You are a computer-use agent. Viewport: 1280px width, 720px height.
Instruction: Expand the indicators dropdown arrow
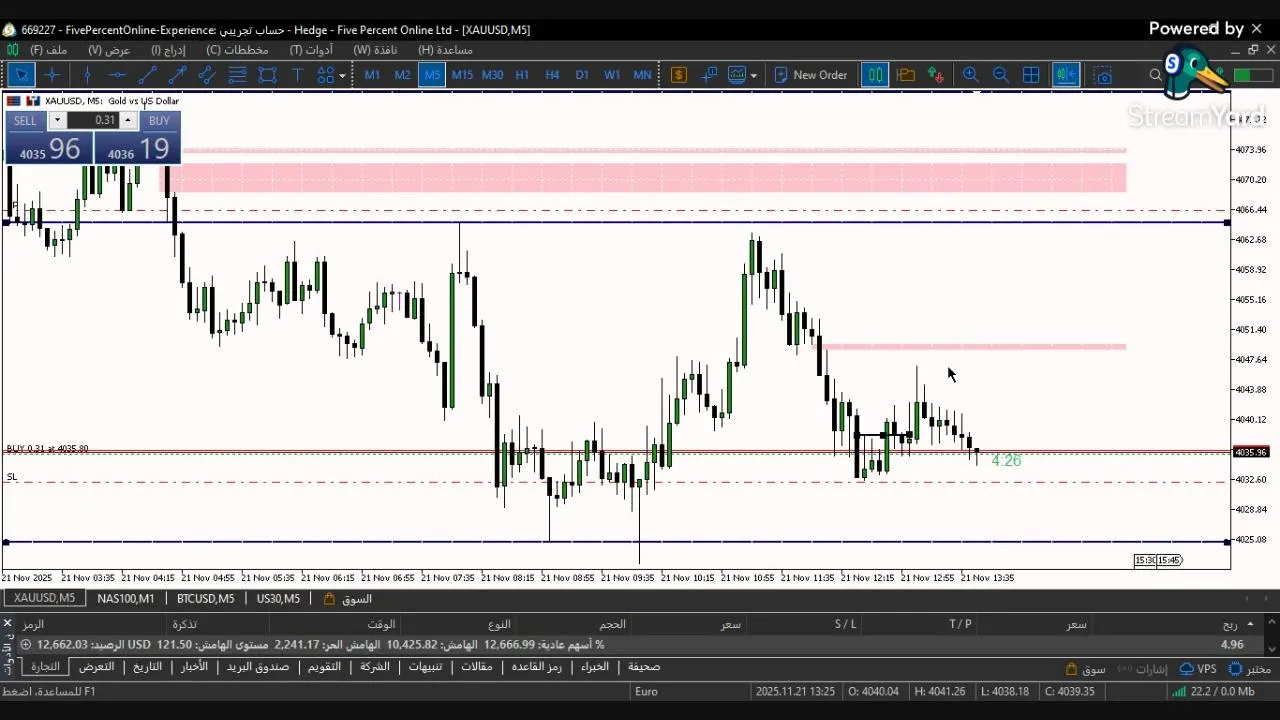point(753,76)
